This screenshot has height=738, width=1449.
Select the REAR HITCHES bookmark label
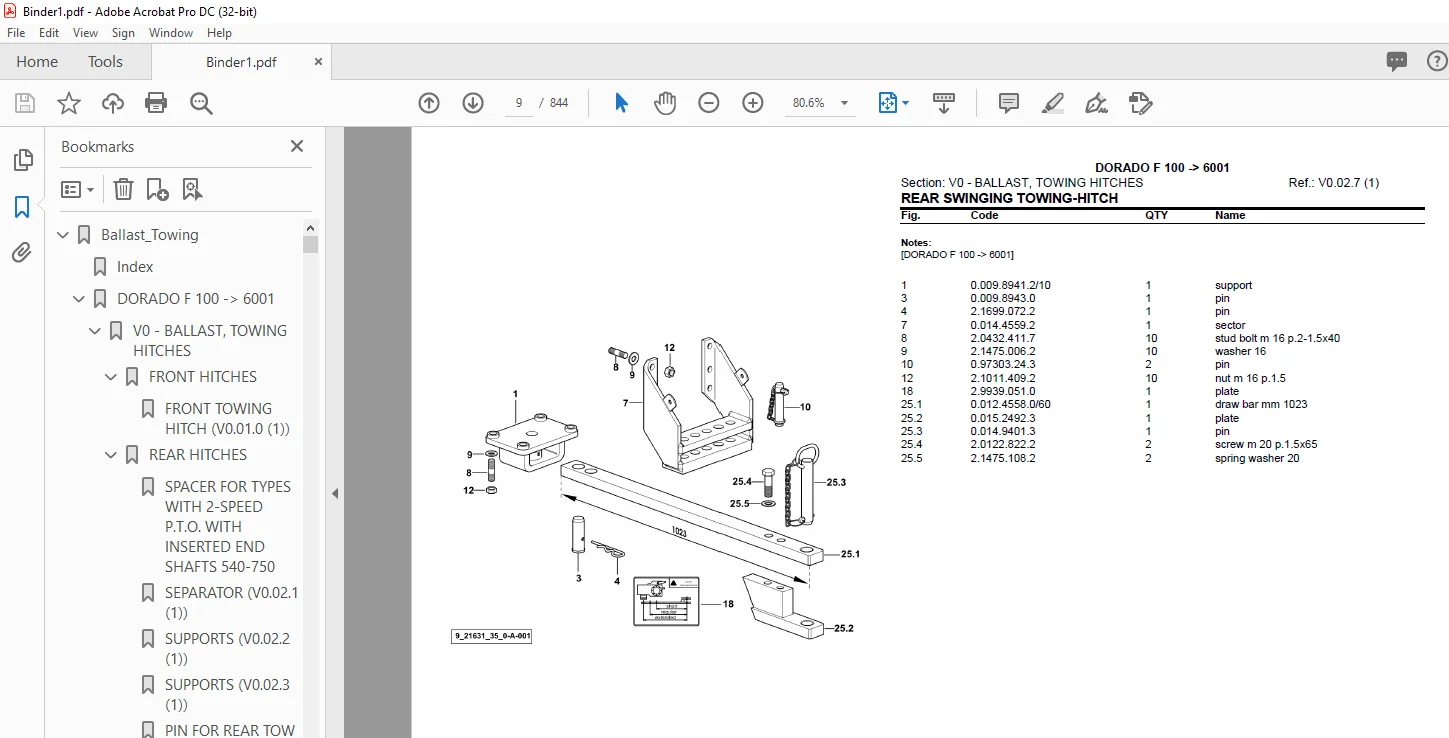tap(198, 455)
